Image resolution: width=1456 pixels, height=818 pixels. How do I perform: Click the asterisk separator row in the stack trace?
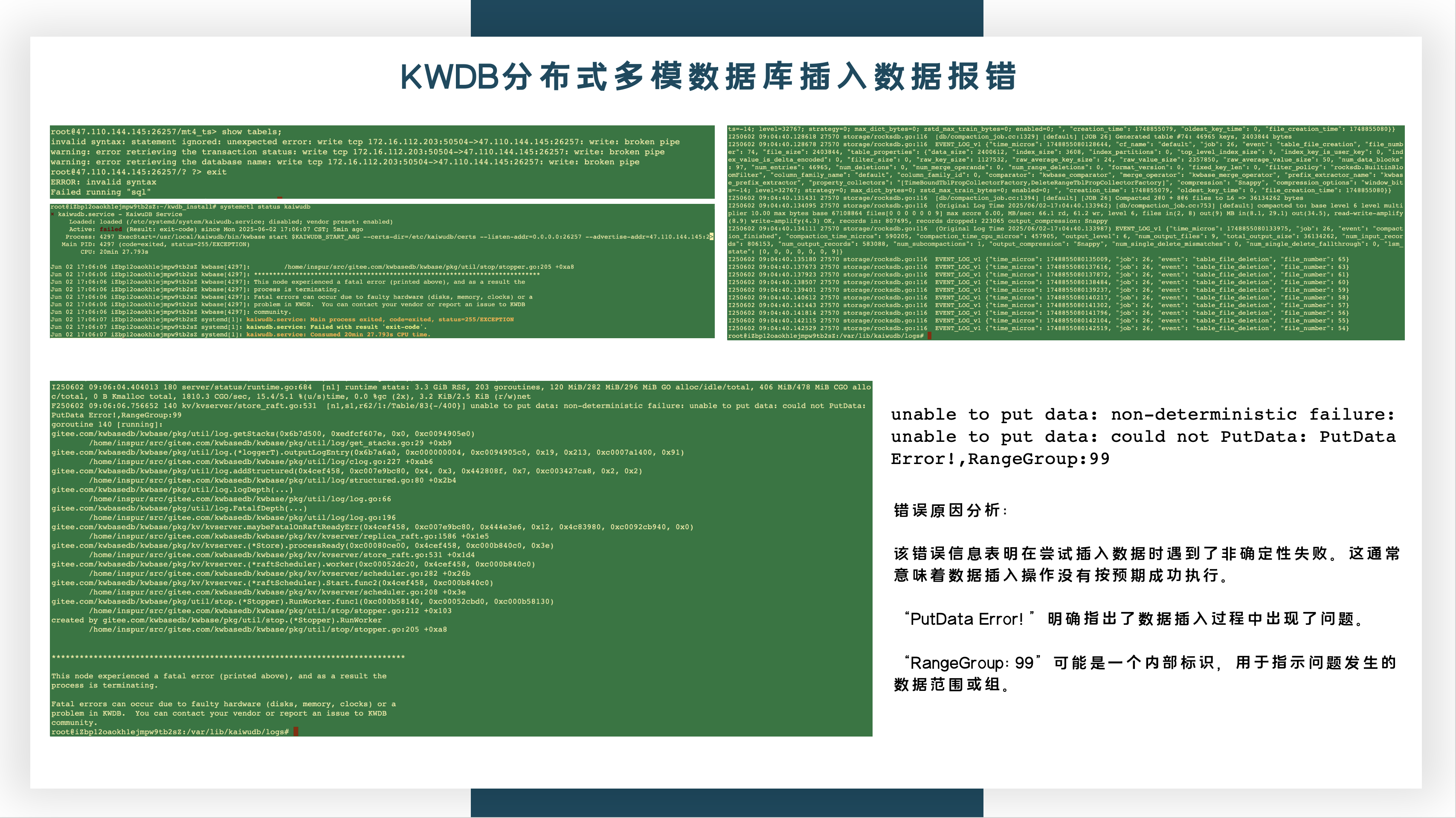pos(228,657)
